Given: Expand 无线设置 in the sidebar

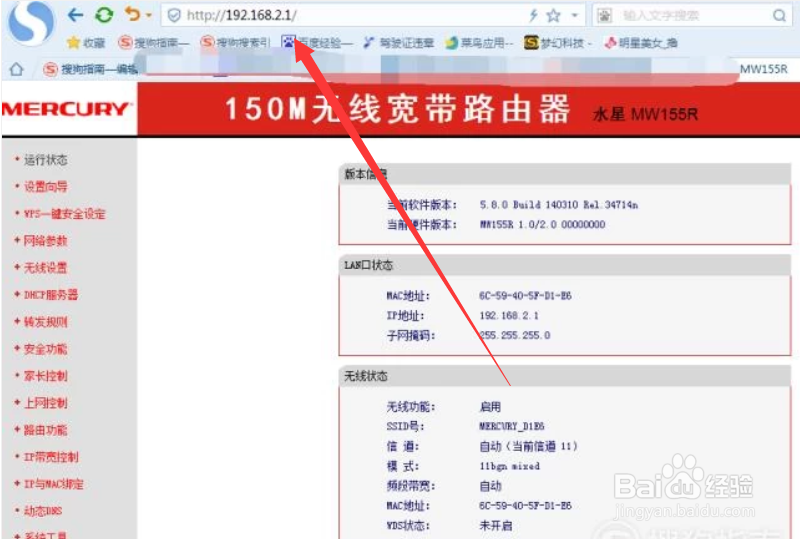Looking at the screenshot, I should (x=45, y=268).
